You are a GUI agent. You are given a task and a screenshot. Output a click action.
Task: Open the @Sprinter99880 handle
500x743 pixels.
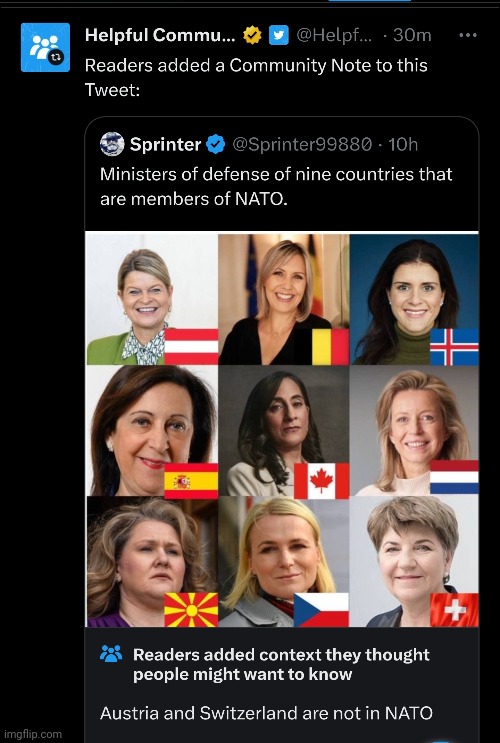tap(302, 144)
